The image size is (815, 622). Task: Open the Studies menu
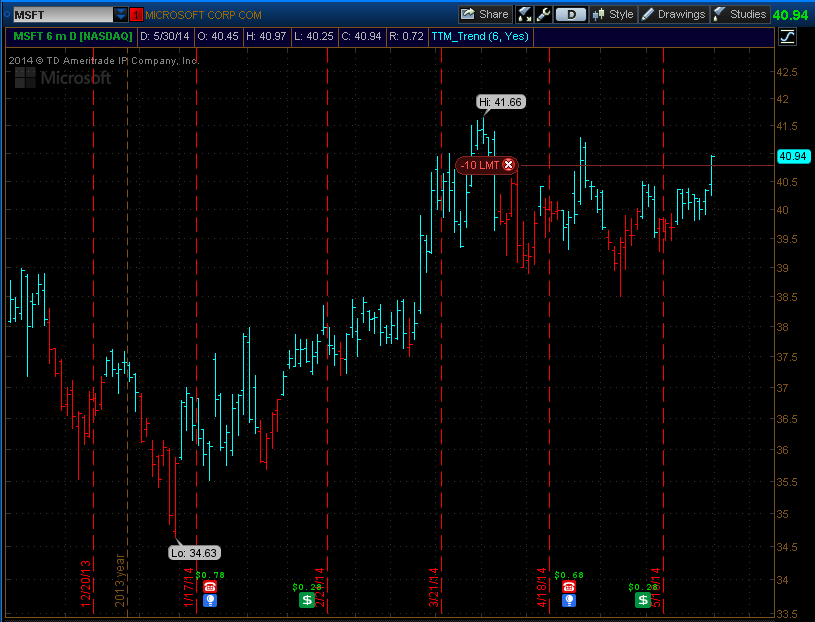[740, 15]
